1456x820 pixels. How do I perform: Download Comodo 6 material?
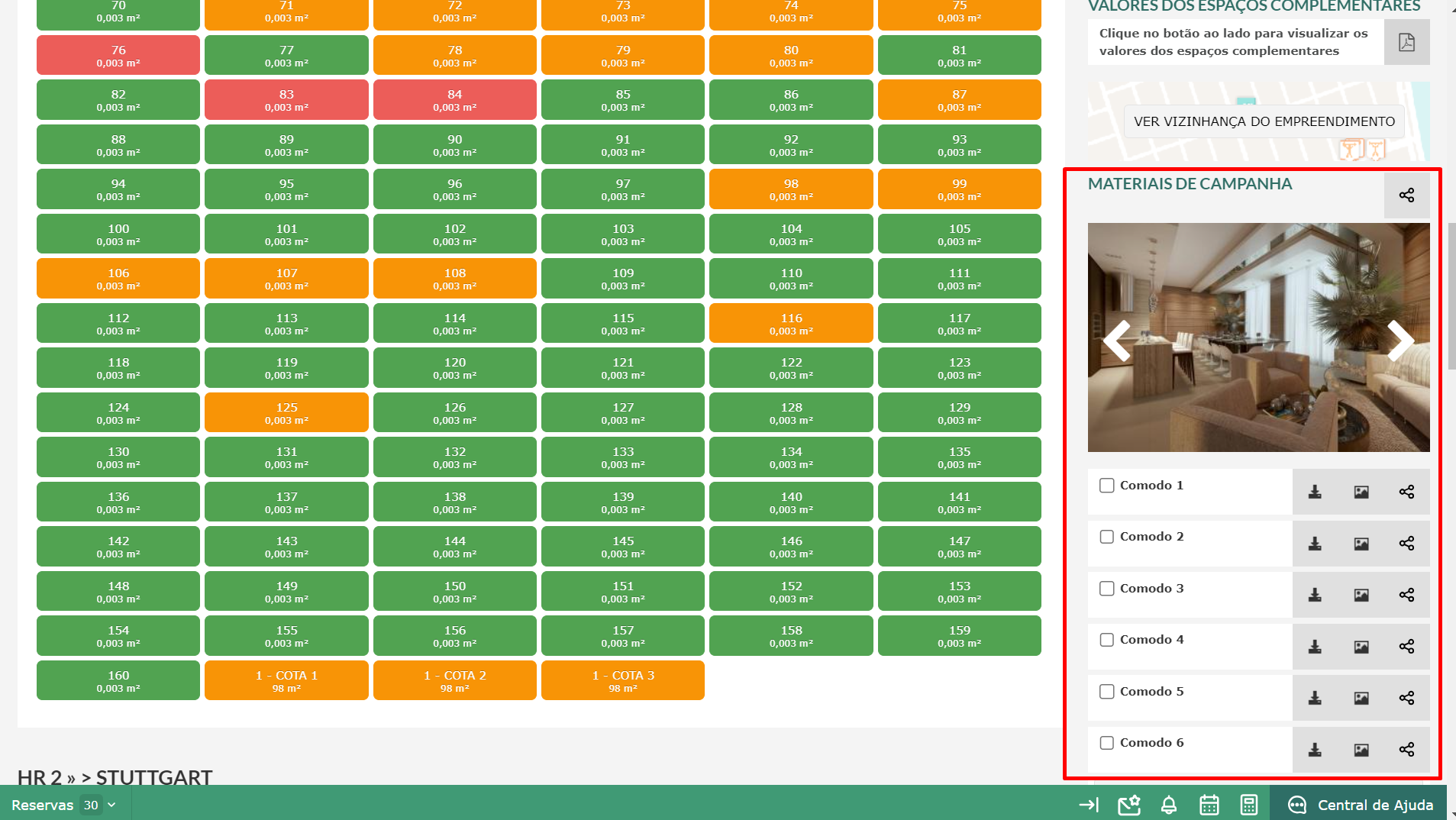(x=1315, y=750)
